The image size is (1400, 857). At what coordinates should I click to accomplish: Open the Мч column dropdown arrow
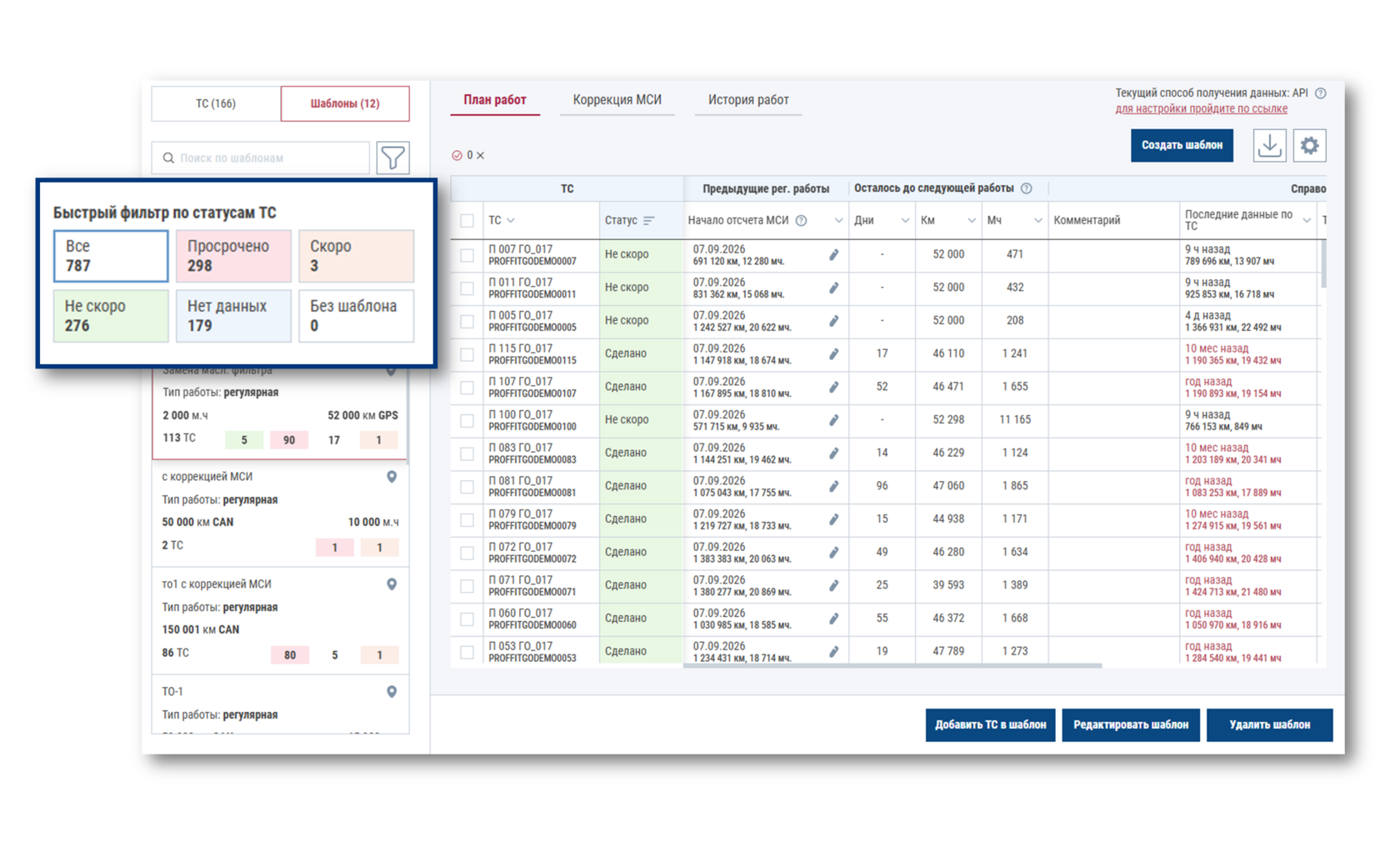click(x=1038, y=221)
